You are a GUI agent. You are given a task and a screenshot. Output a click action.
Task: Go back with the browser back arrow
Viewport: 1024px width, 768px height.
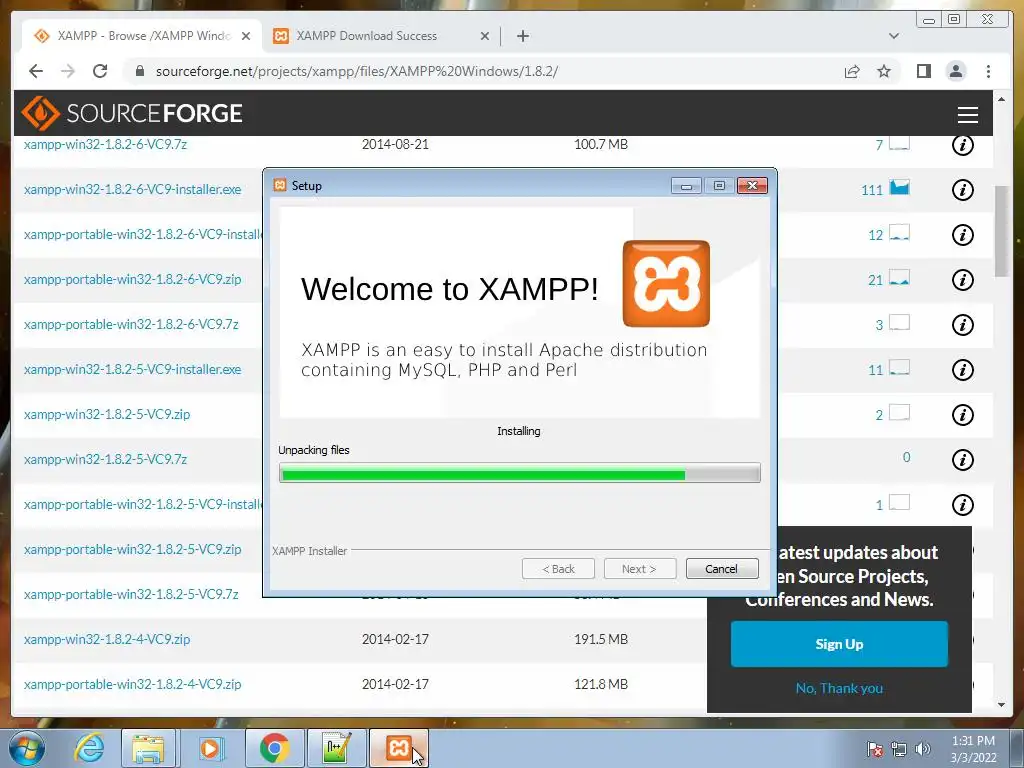[x=36, y=71]
